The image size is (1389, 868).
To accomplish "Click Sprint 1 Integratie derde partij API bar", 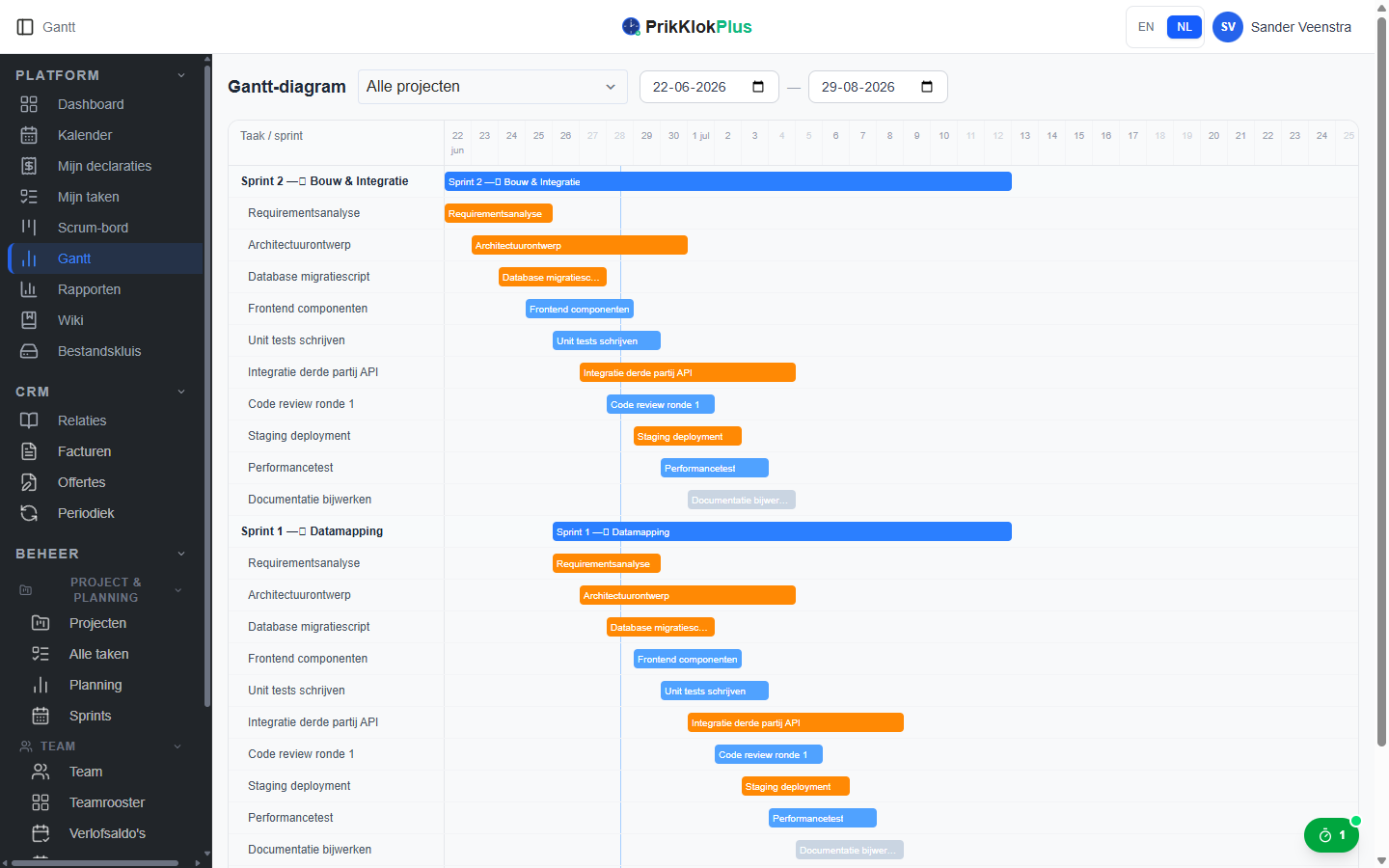I will [796, 722].
